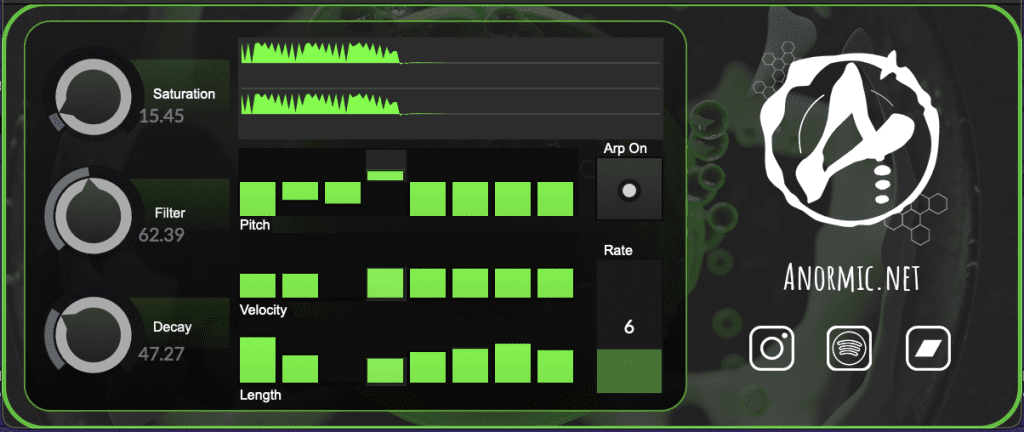Click the first Length step bar
The width and height of the screenshot is (1024, 432).
tap(258, 360)
